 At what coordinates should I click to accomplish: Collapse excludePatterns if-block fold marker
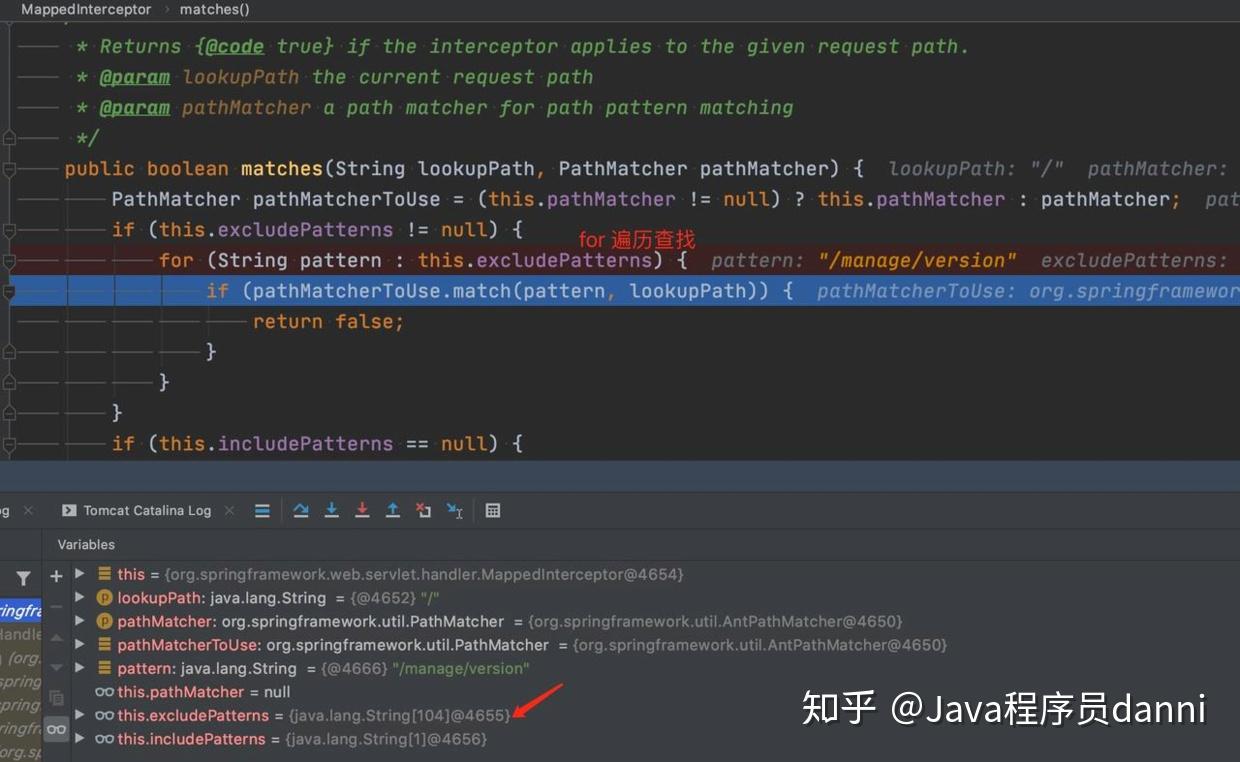point(9,230)
